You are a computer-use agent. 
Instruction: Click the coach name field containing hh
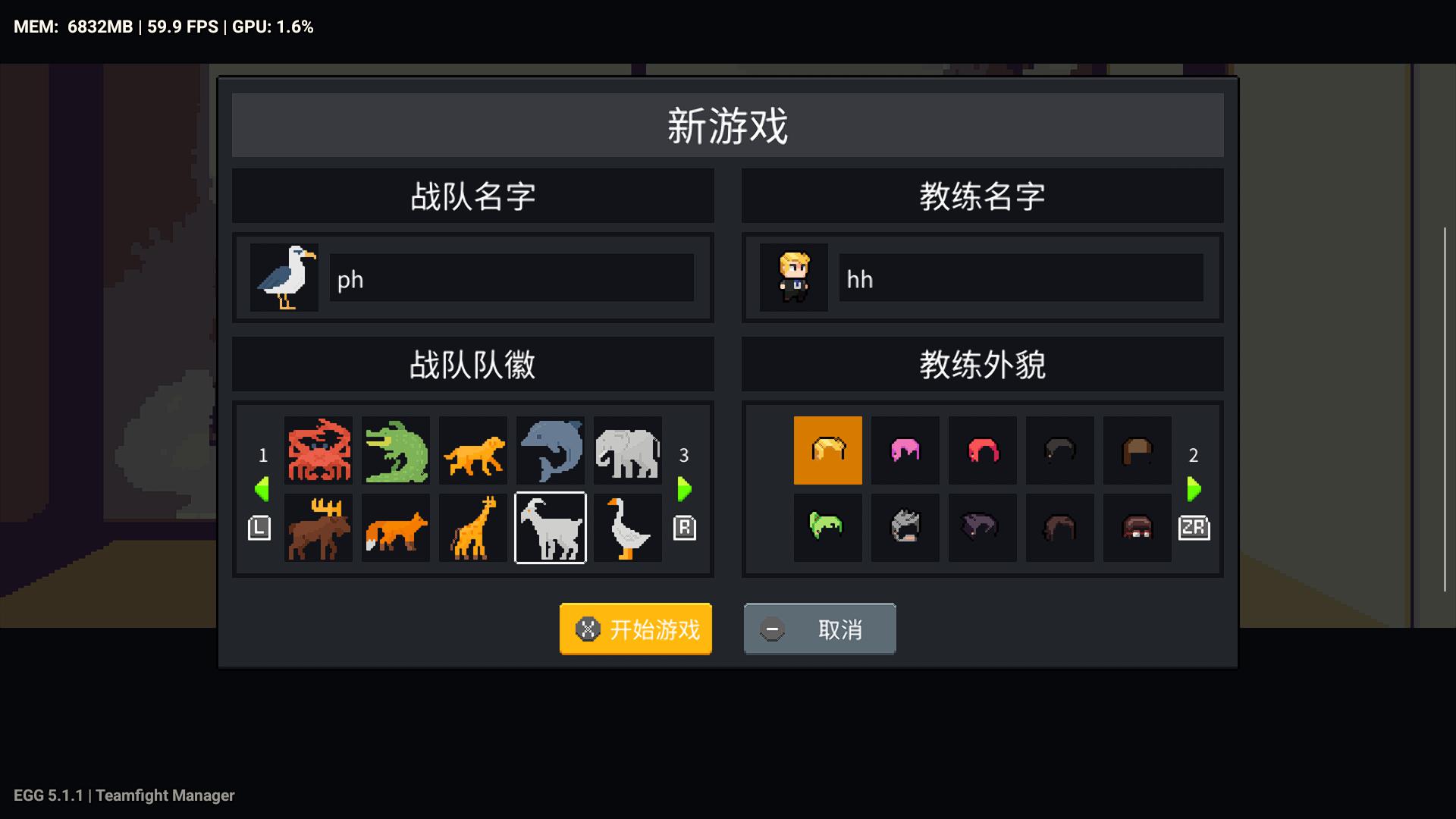1021,278
